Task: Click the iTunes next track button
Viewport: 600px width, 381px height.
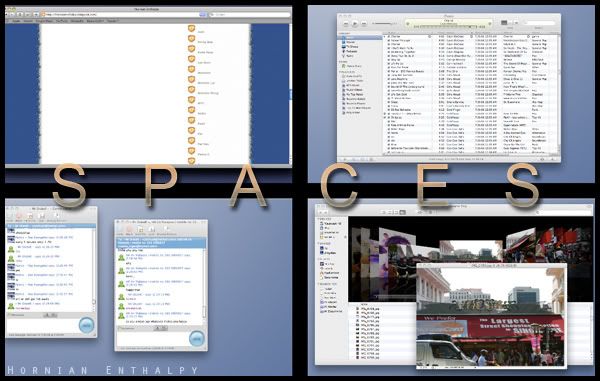Action: pos(364,24)
